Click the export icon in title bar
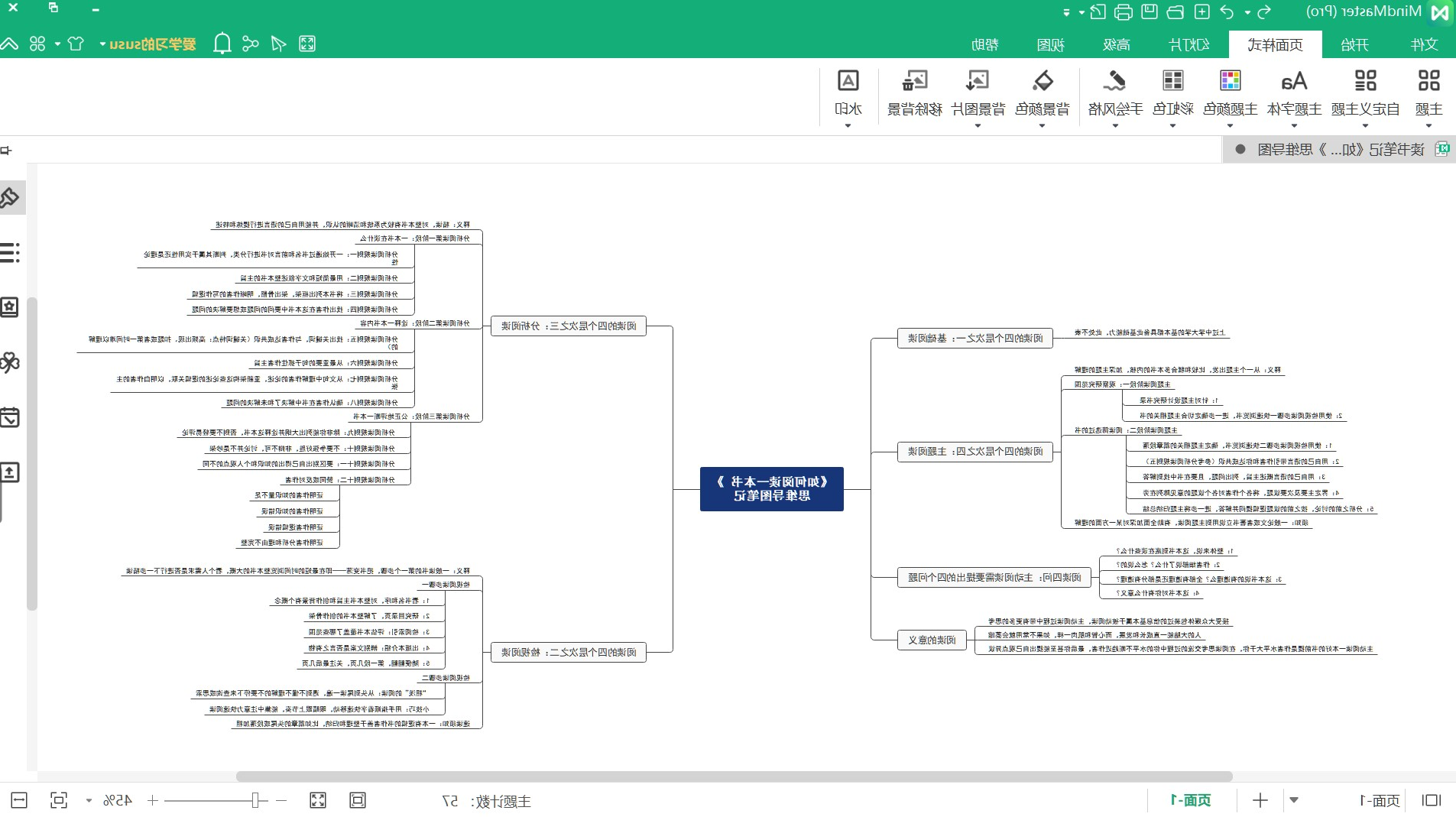 coord(1098,11)
